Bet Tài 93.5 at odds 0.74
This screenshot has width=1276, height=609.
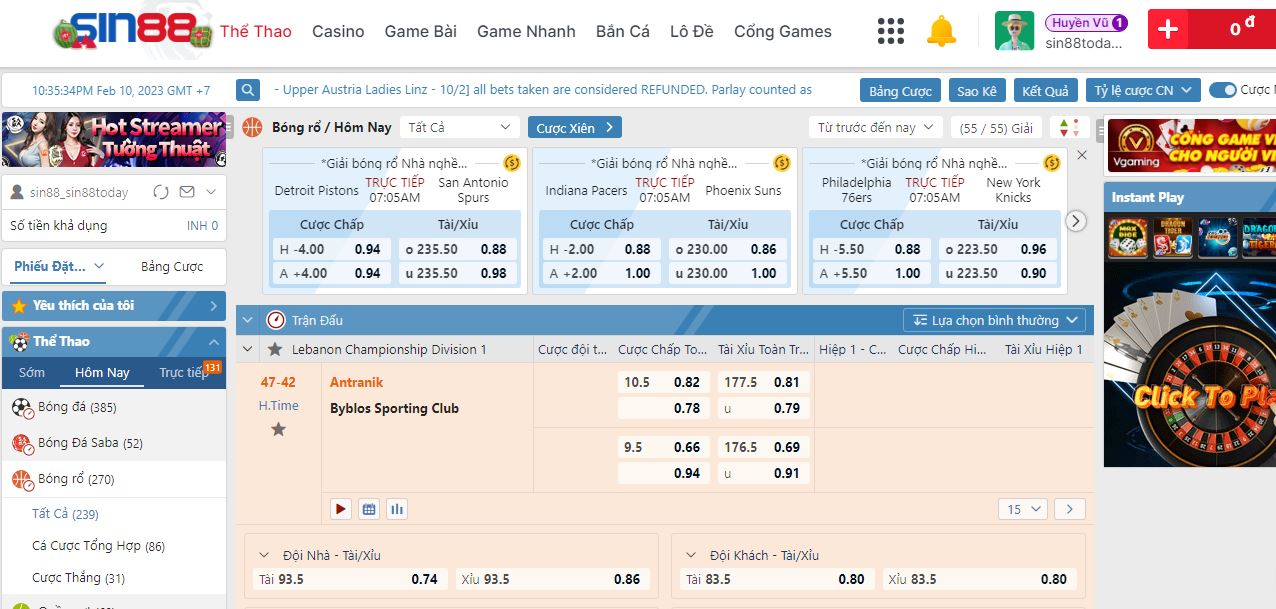[x=349, y=579]
